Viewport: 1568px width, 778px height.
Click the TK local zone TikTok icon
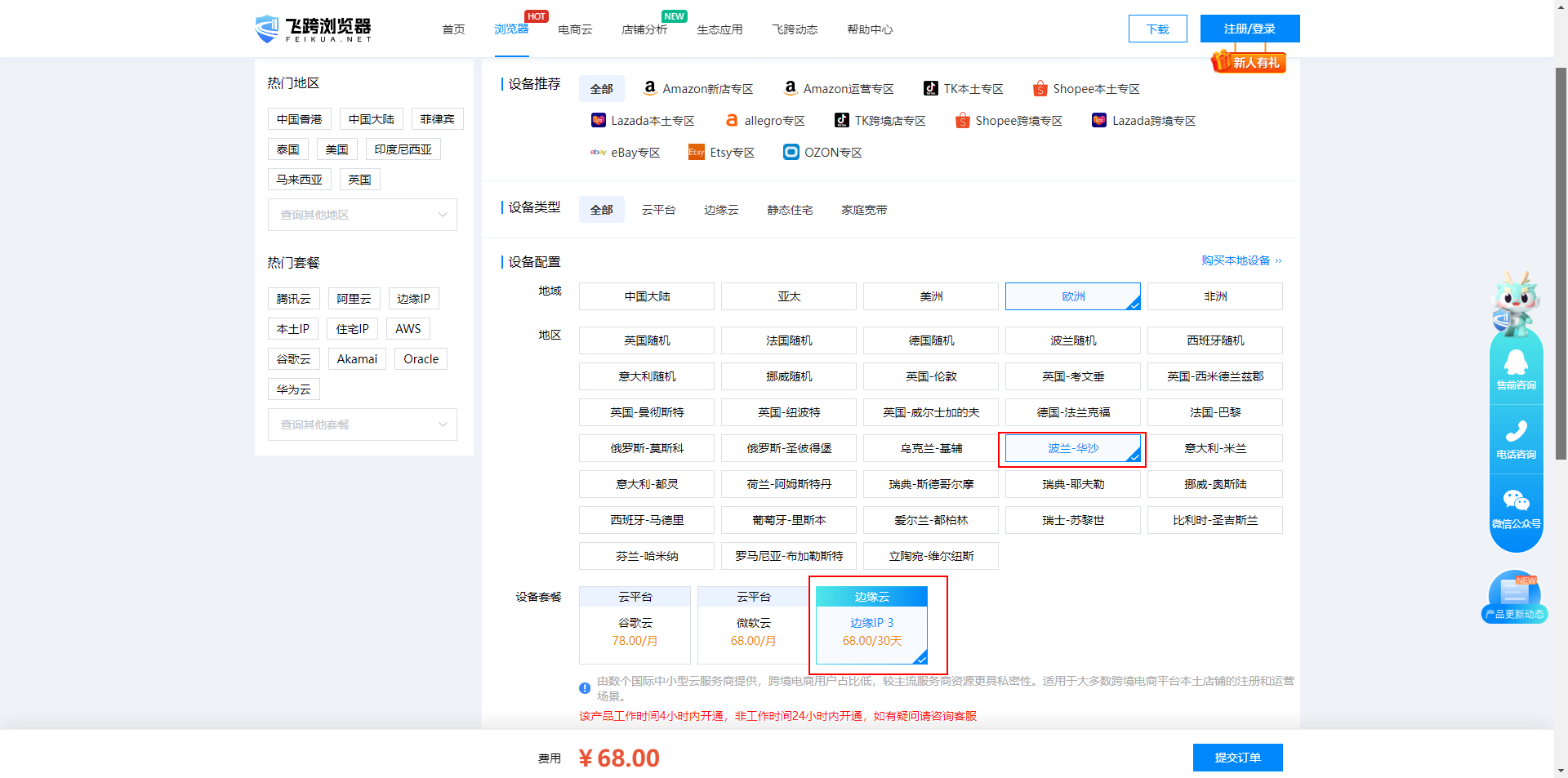(931, 88)
